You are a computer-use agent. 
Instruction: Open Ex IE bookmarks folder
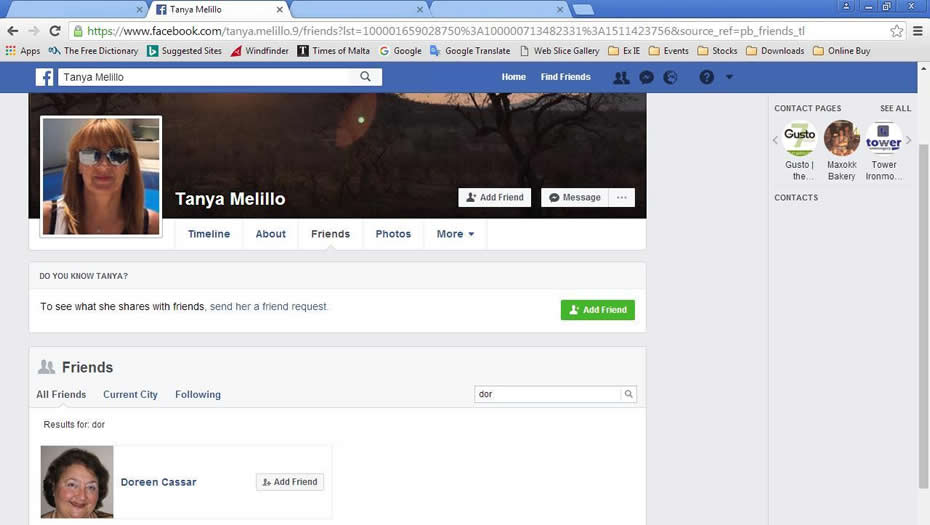pos(624,51)
